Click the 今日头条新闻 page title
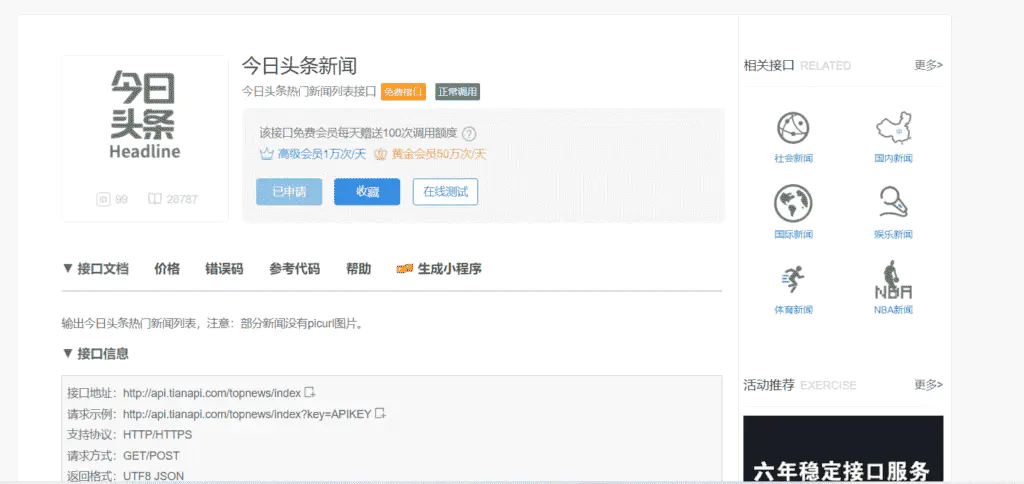 click(299, 65)
